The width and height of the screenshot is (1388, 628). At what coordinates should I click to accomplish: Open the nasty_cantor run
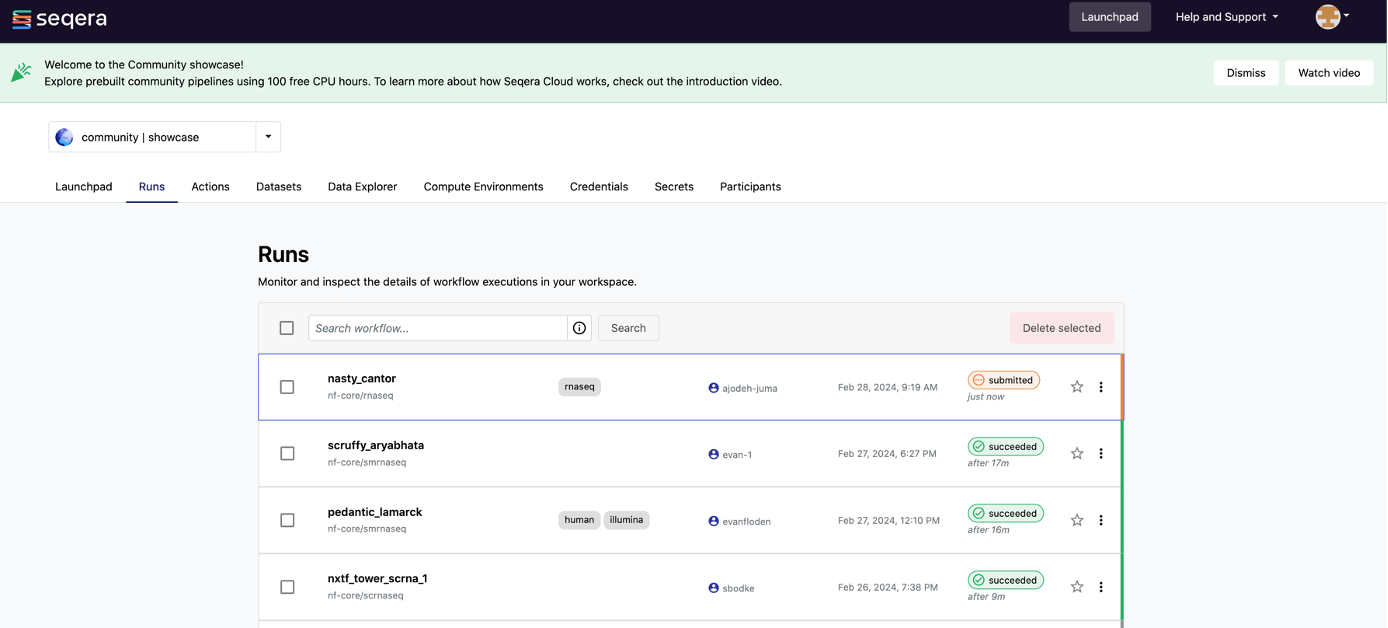coord(362,379)
